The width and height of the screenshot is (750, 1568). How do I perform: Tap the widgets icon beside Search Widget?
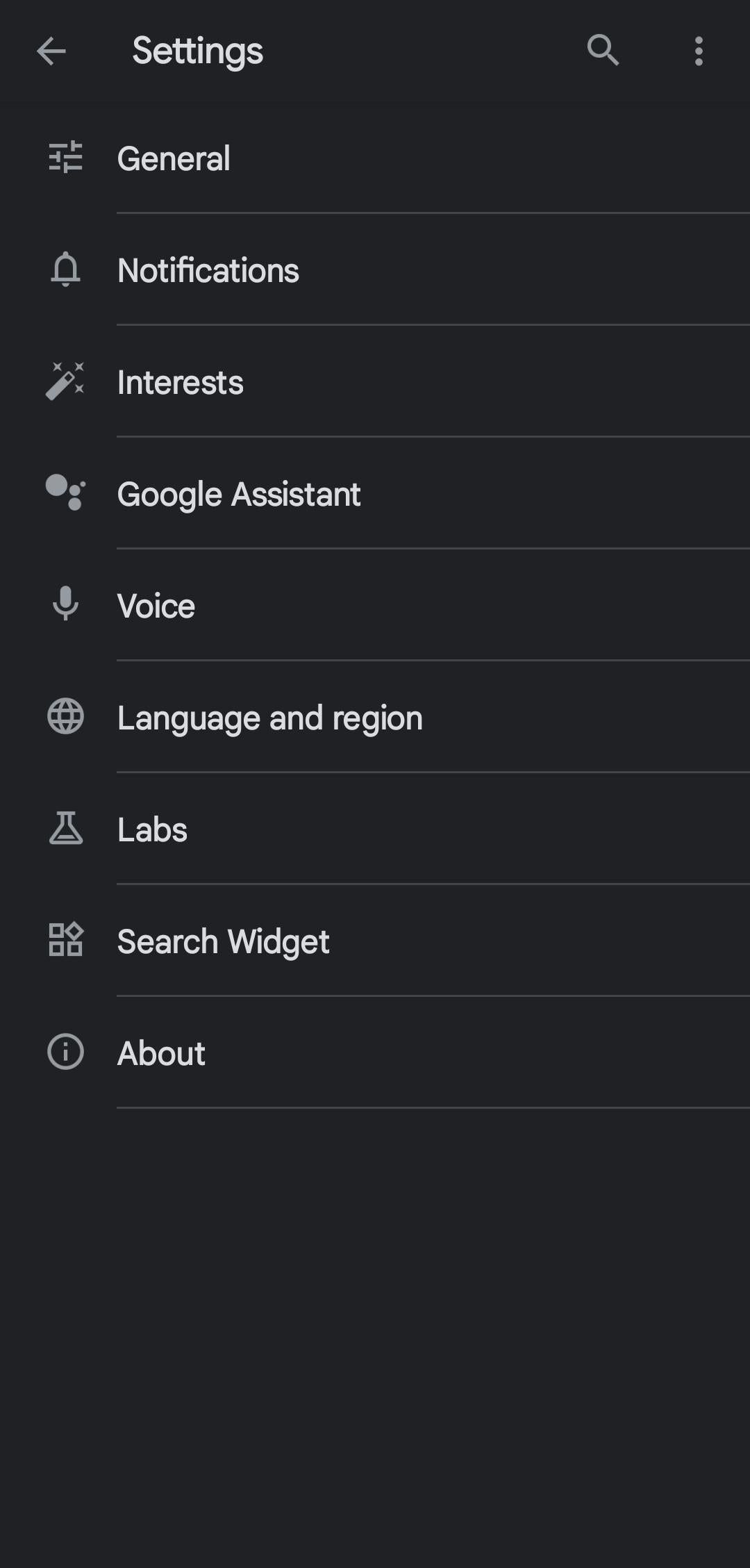point(66,941)
